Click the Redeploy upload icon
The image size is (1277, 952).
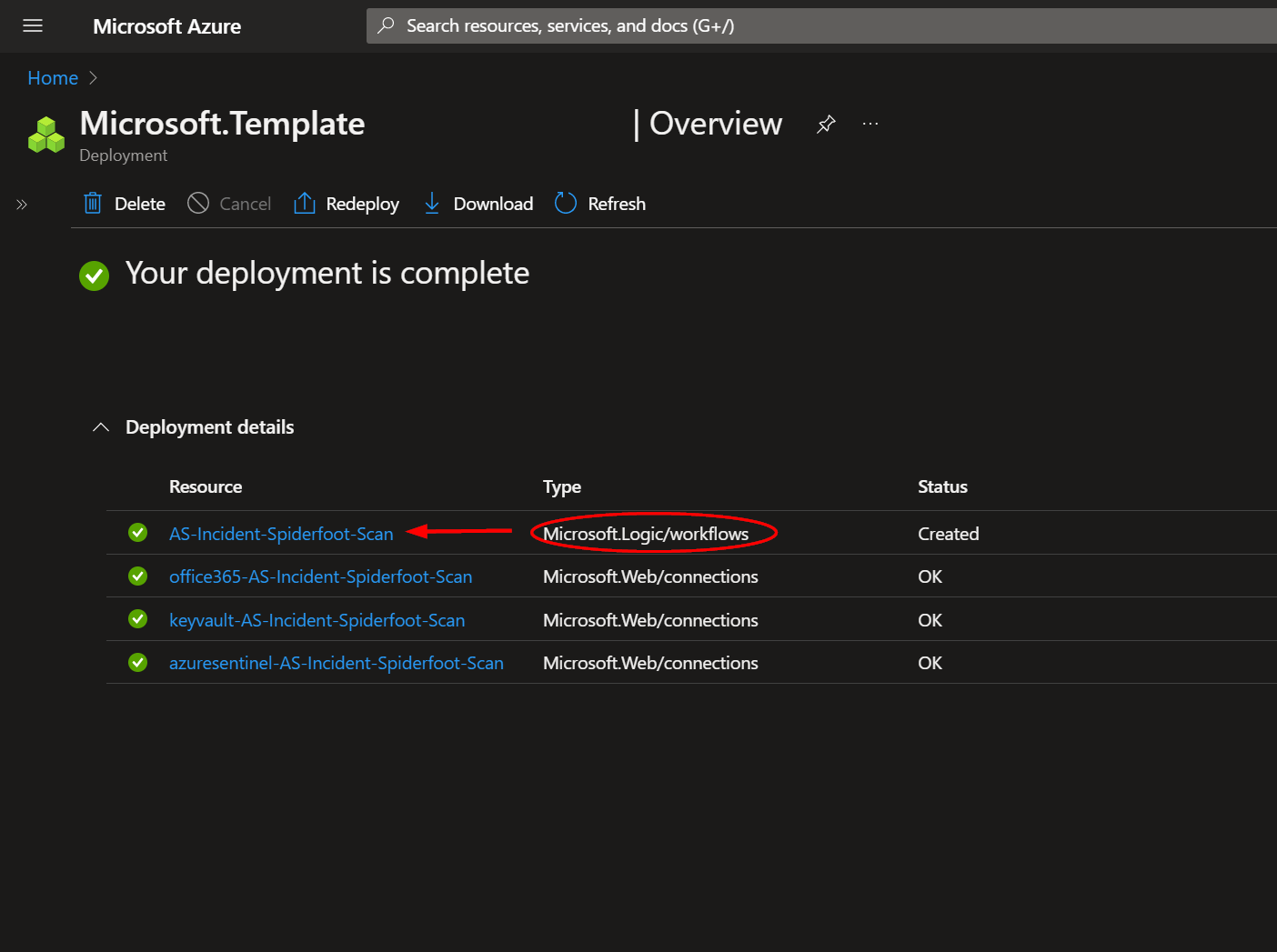click(305, 203)
